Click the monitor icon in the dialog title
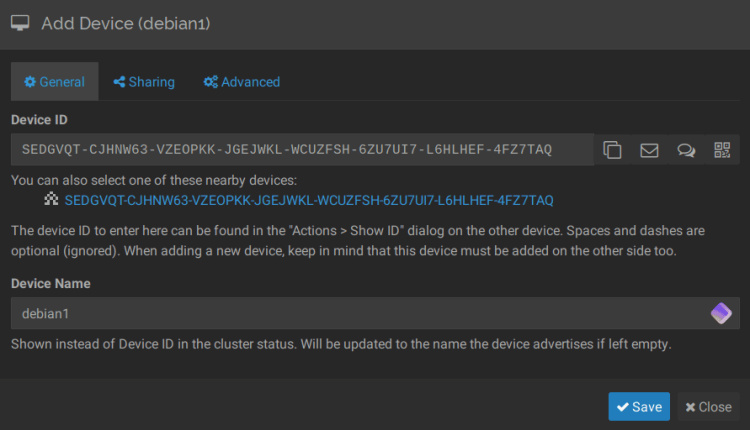Screen dimensions: 750x430 [20, 23]
